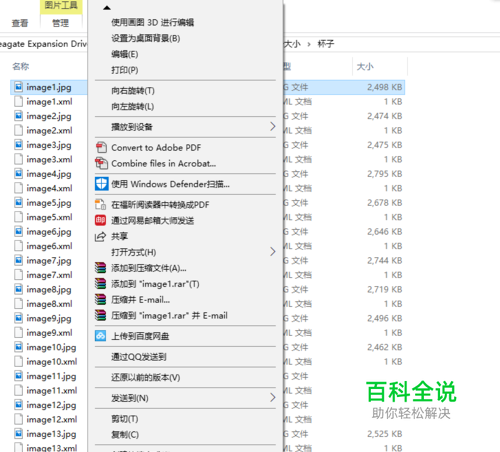Click the 2,795 KB size cell
Screen dimensions: 500x452
pyautogui.click(x=385, y=174)
